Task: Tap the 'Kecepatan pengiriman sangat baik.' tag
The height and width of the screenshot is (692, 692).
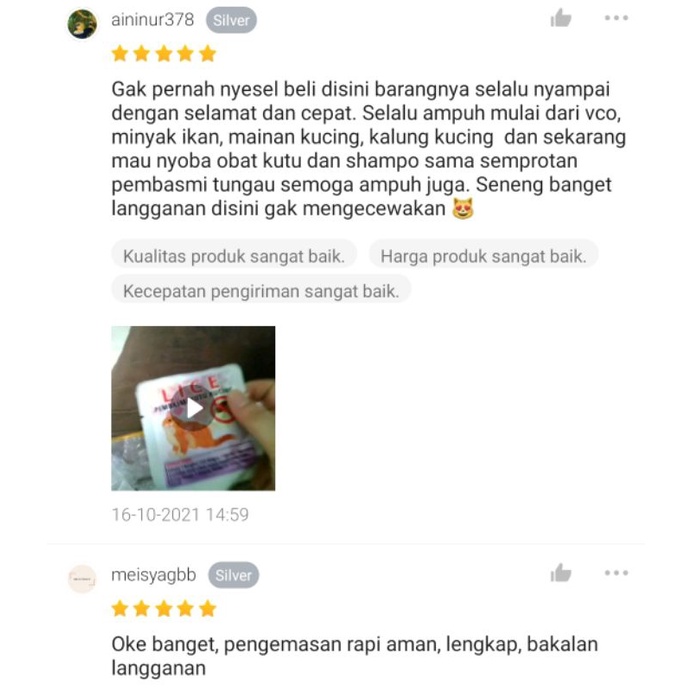Action: tap(261, 291)
